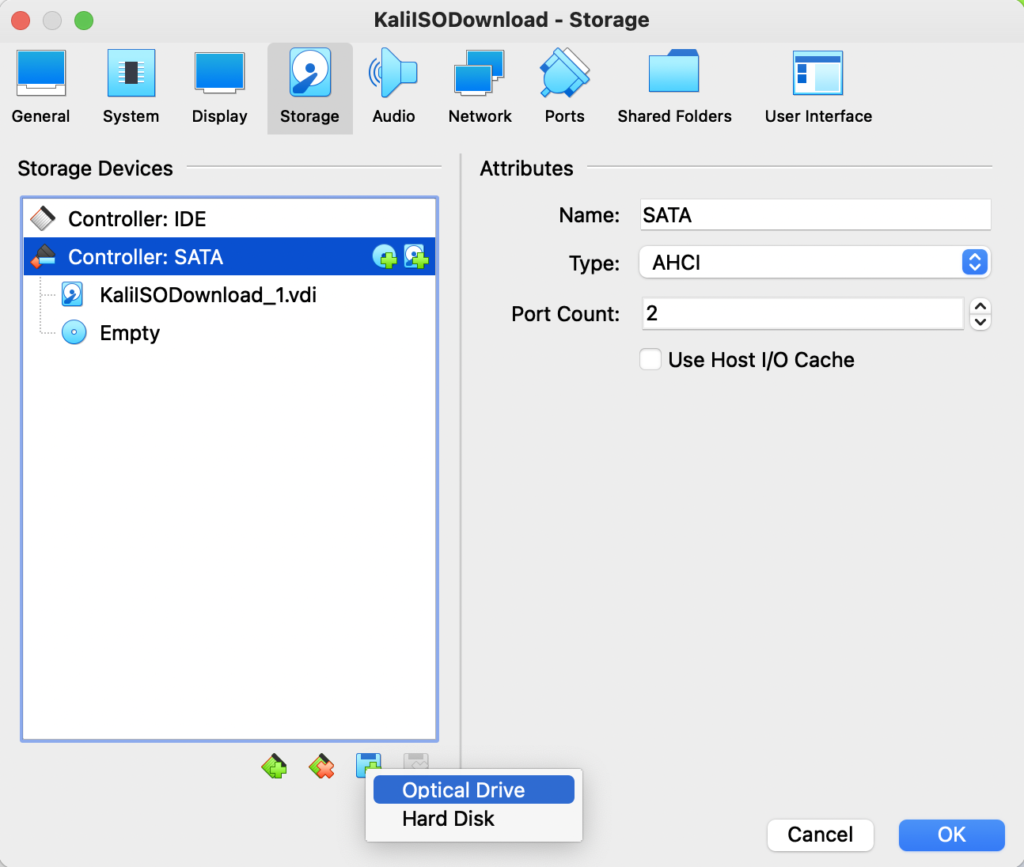Click the Cancel button
Screen dimensions: 1024x867
(x=820, y=834)
